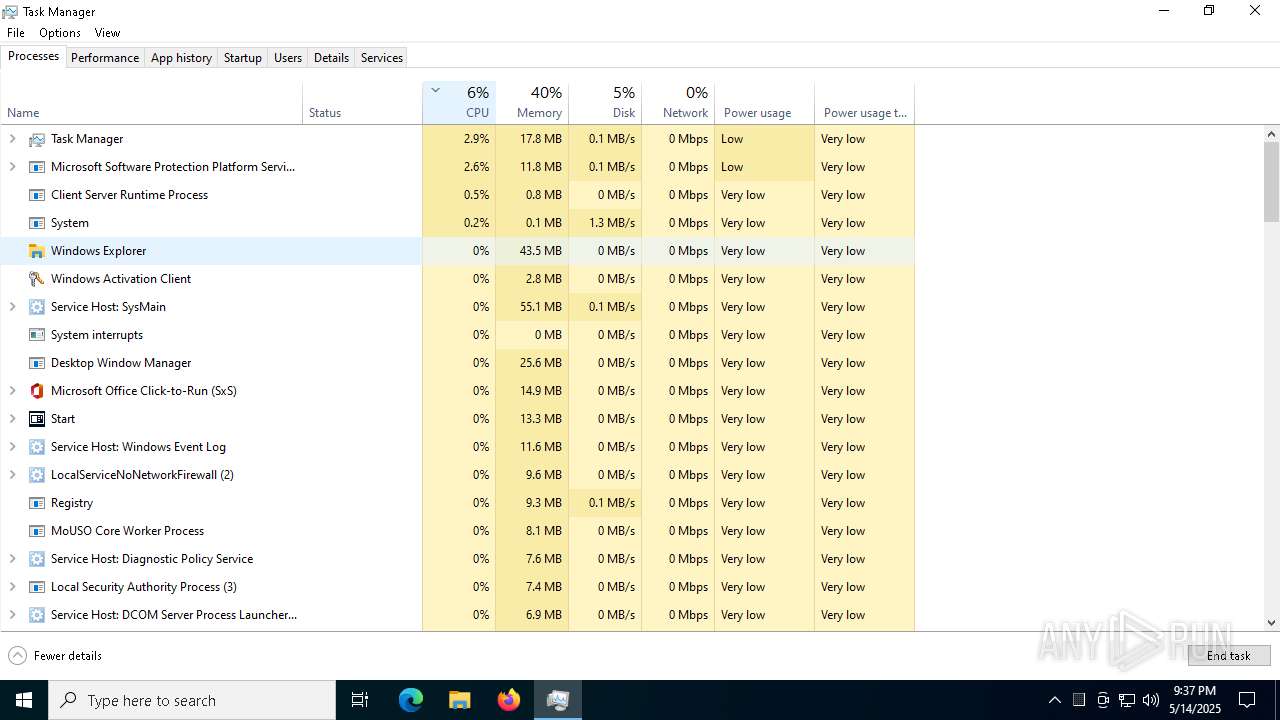
Task: Expand Service Host: Windows Event Log
Action: click(13, 447)
